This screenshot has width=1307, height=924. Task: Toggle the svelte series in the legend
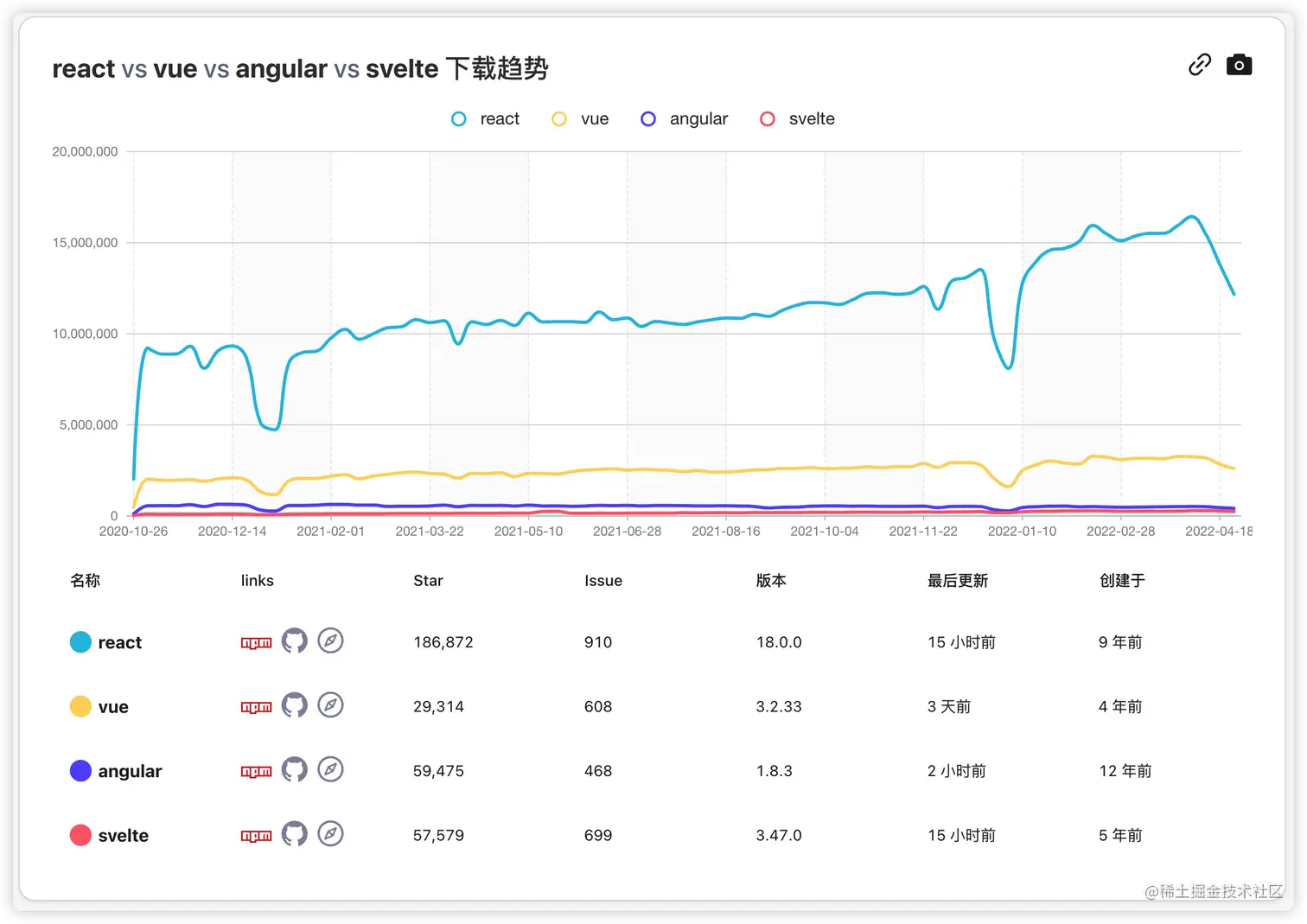tap(797, 119)
